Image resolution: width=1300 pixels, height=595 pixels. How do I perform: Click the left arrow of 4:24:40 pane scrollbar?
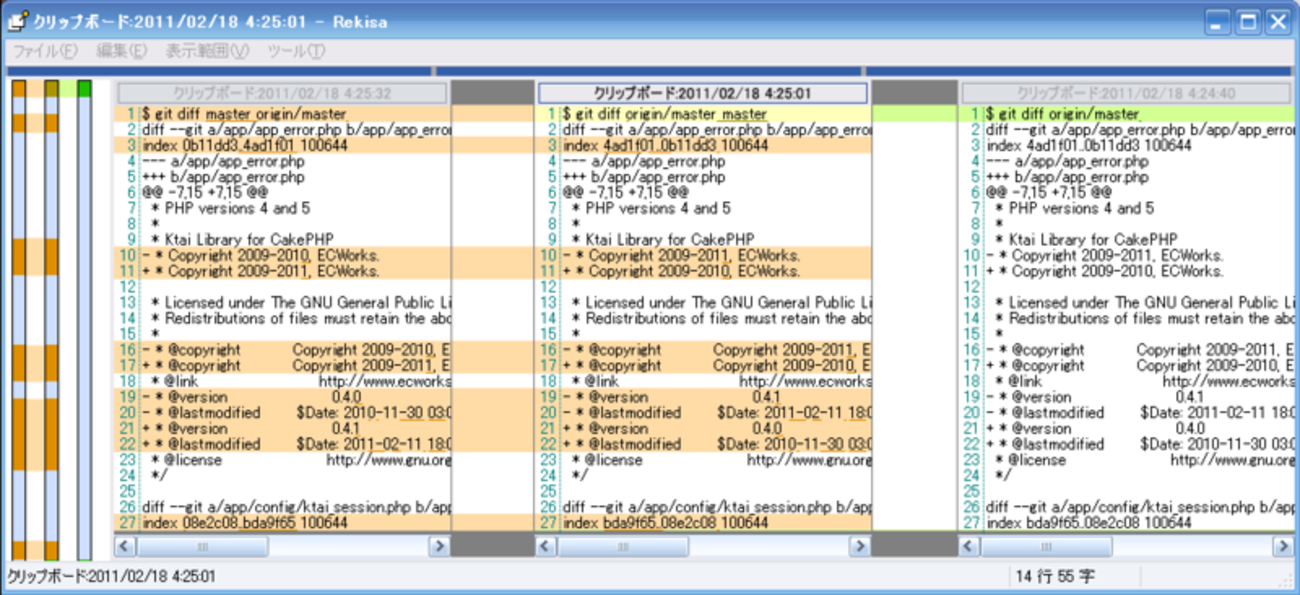[x=969, y=547]
